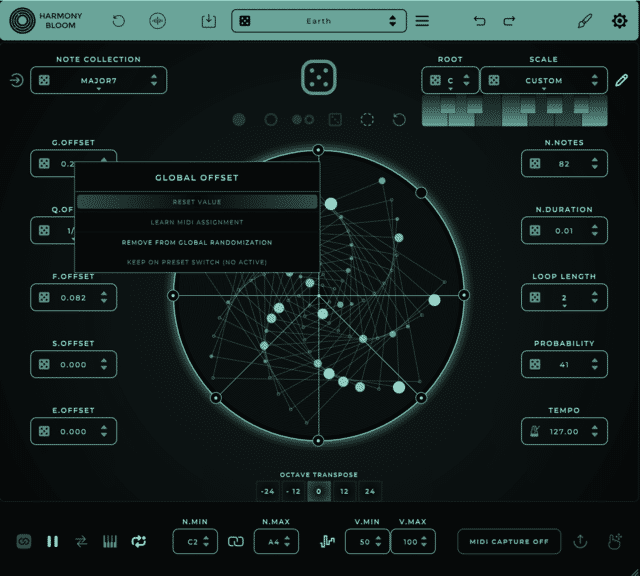The width and height of the screenshot is (640, 576).
Task: Open the Earth preset selector
Action: pos(319,21)
